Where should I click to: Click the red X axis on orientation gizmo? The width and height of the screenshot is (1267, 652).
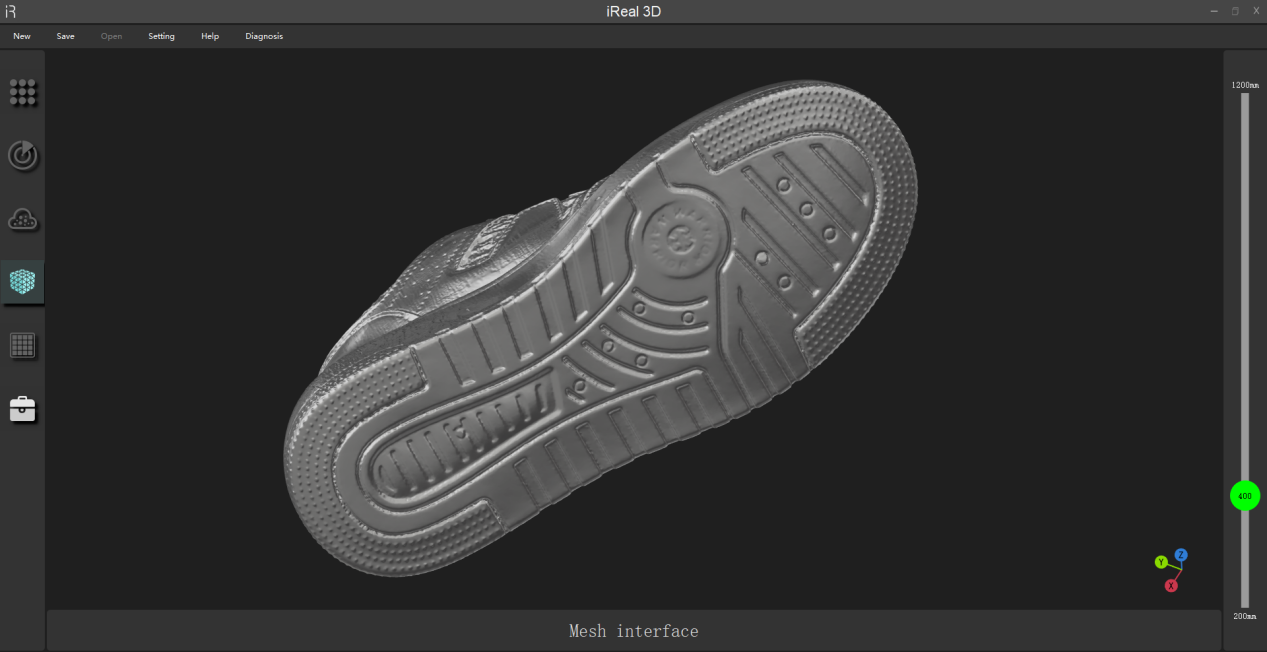[1171, 585]
